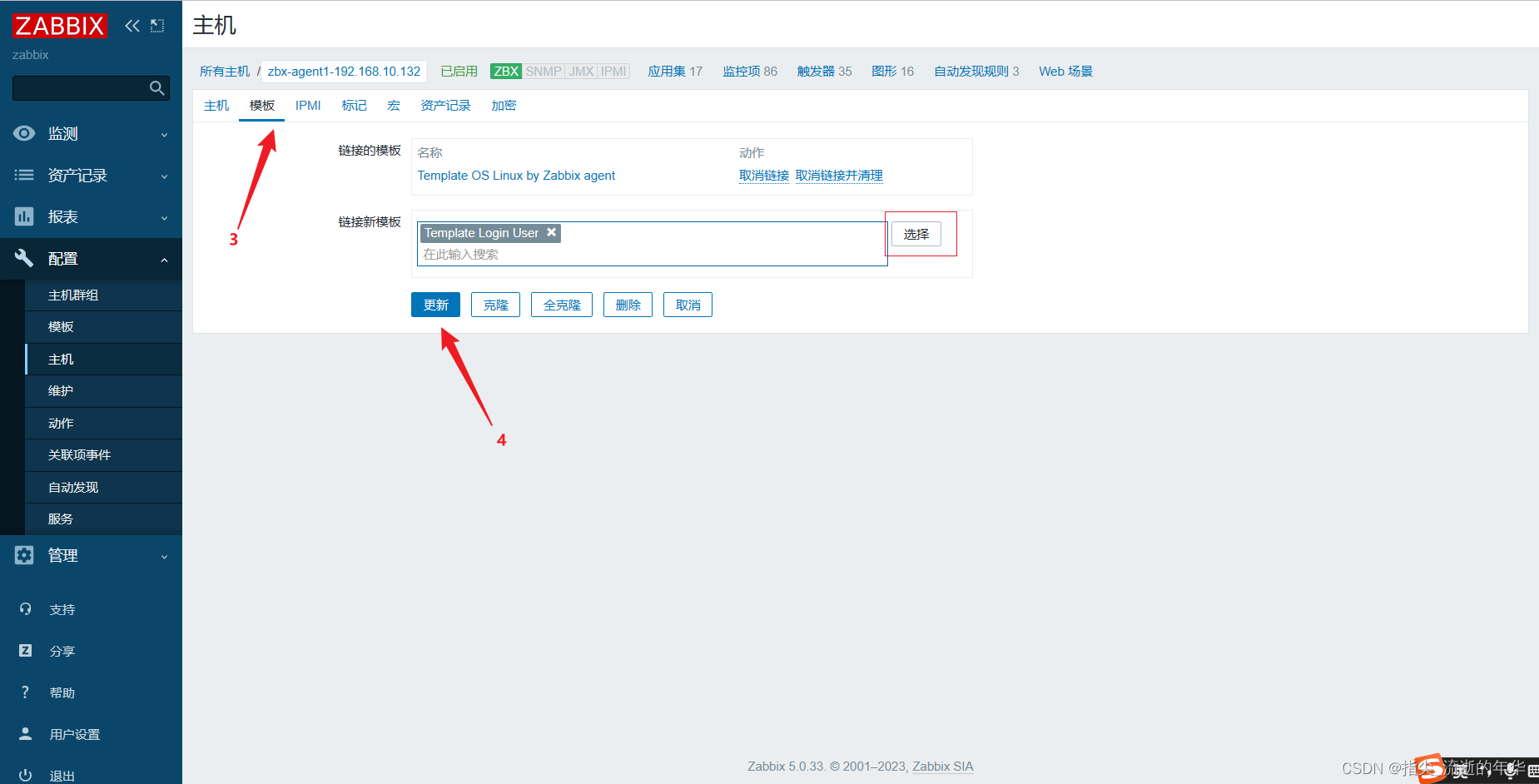This screenshot has height=784, width=1539.
Task: Click zbx-agent1-192.168.10.132 breadcrumb
Action: pyautogui.click(x=345, y=72)
